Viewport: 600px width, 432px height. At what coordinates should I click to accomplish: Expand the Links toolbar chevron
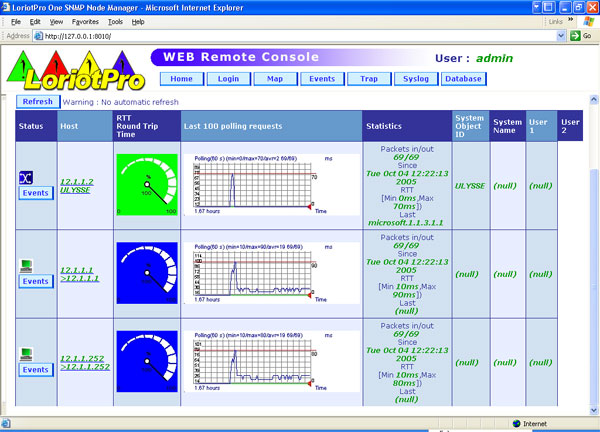point(571,19)
